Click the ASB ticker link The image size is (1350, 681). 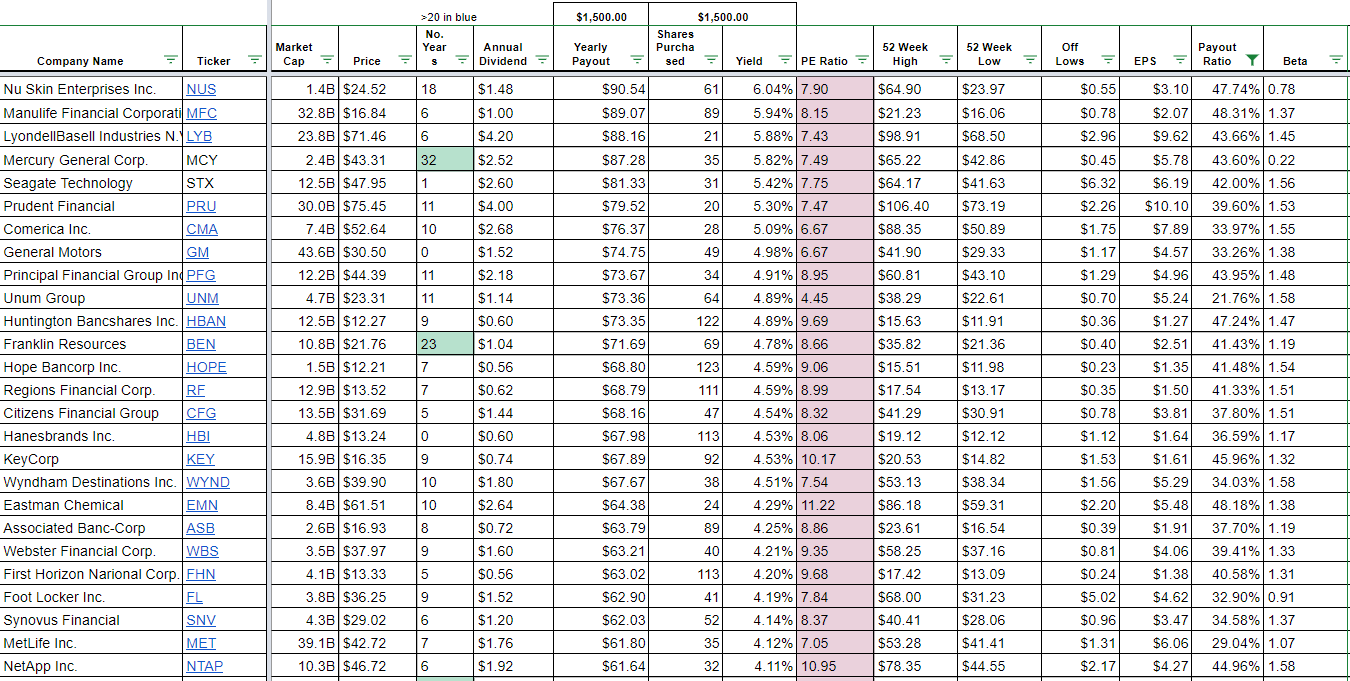pos(200,528)
